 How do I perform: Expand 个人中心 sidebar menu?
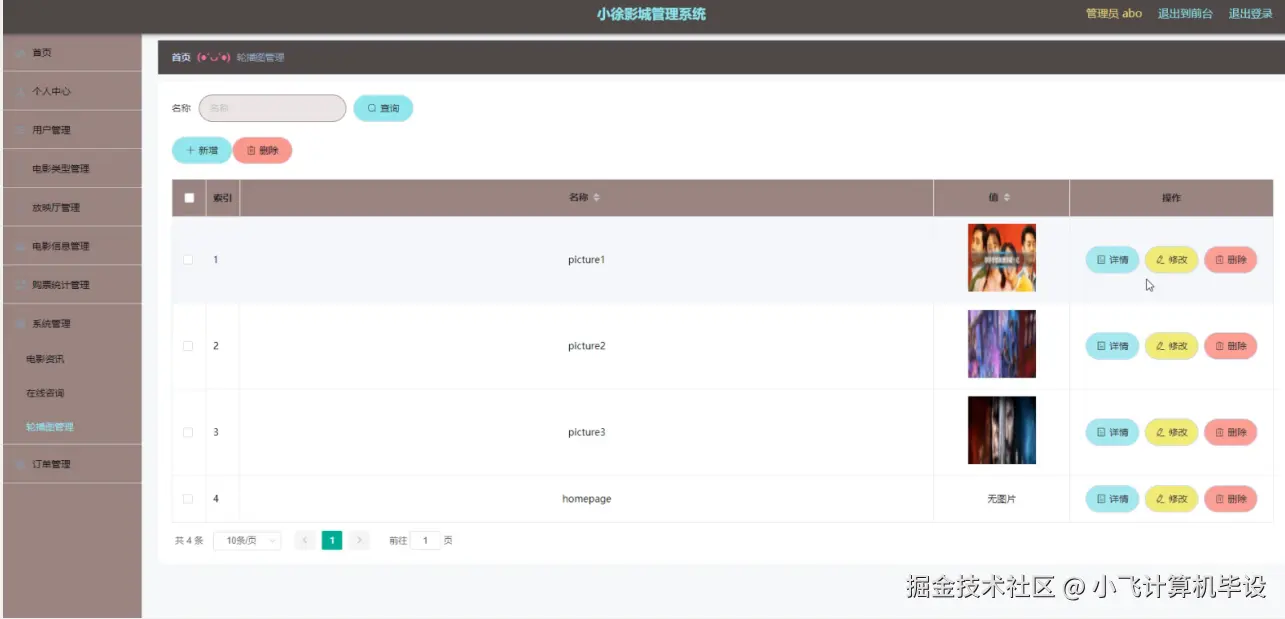(72, 91)
